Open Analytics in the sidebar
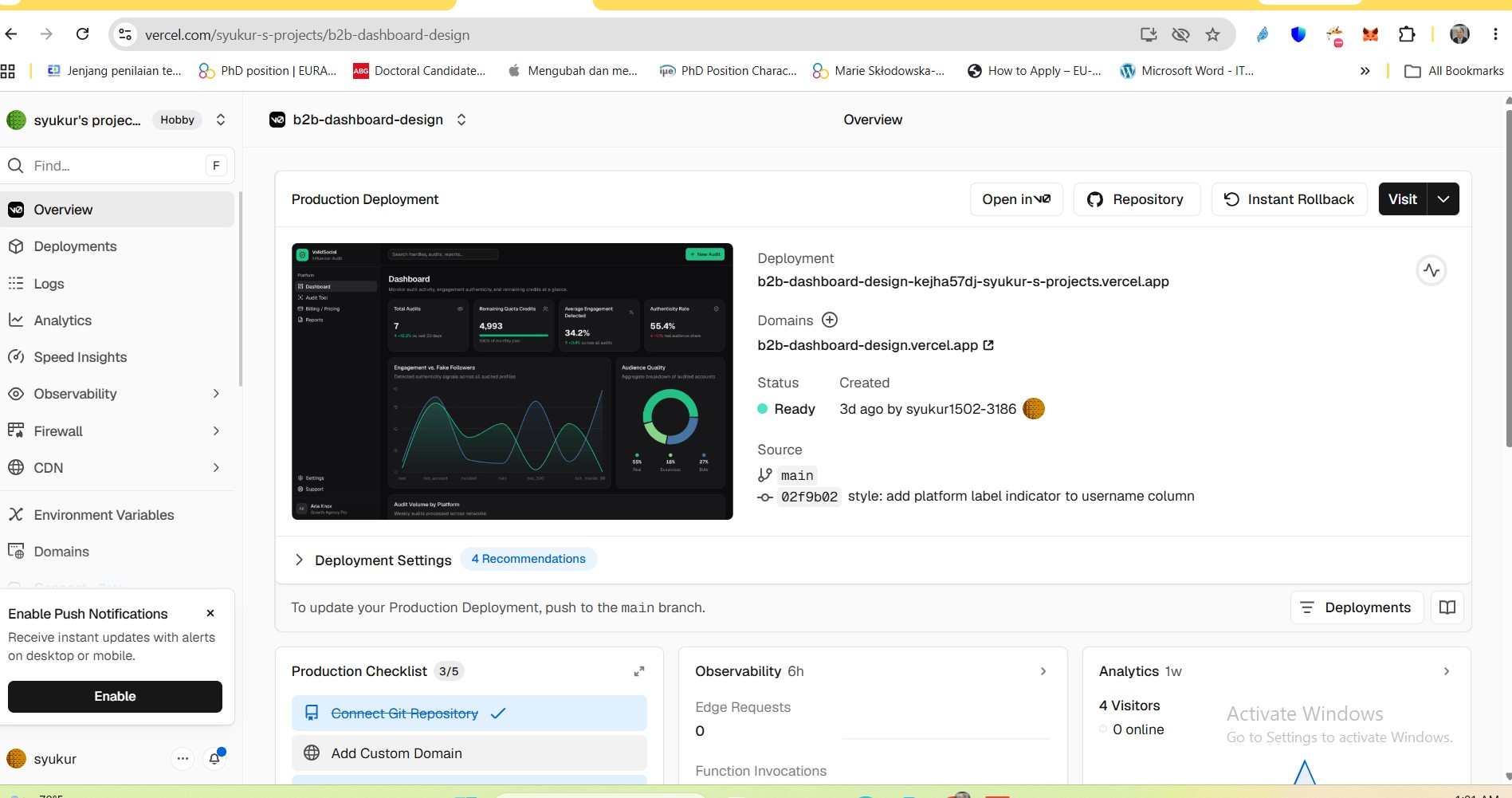 [x=118, y=320]
